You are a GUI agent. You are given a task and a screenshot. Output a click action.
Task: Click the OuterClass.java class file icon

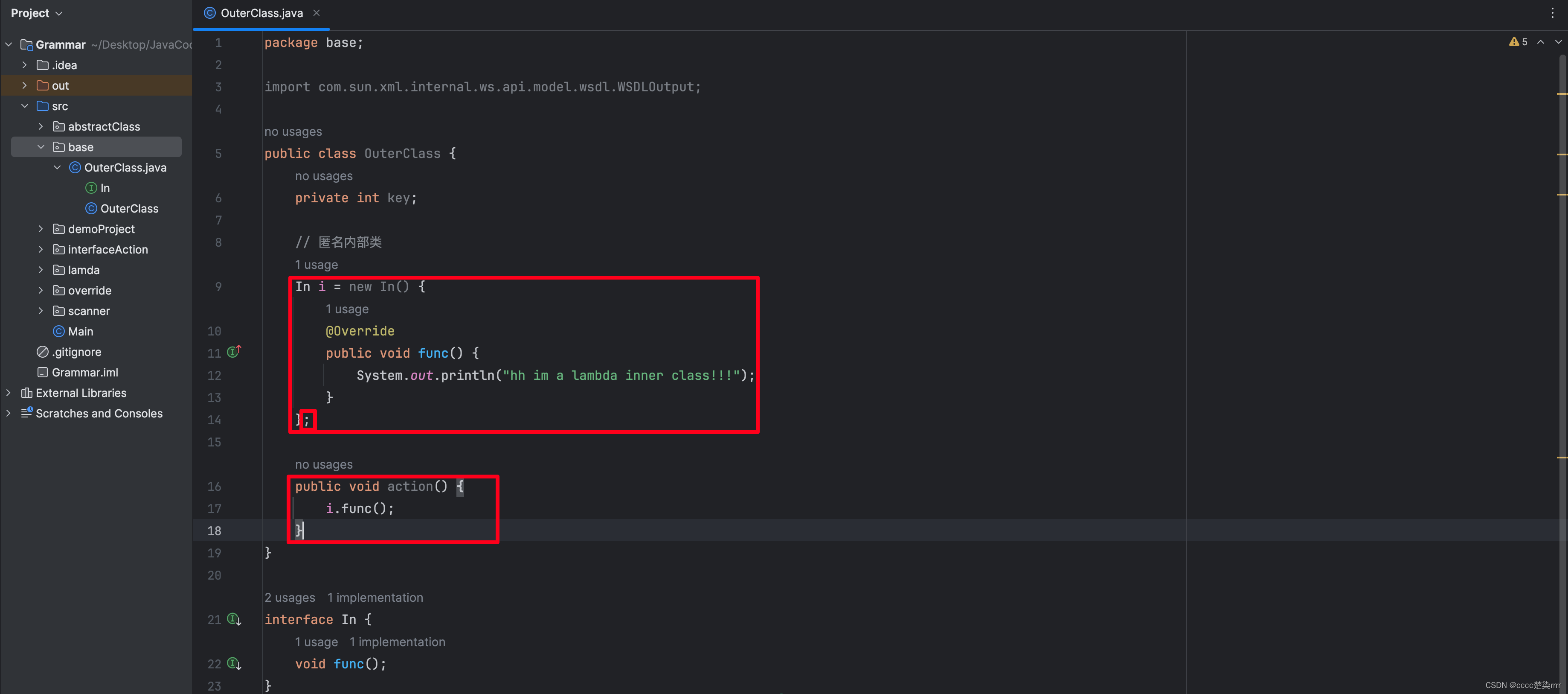(x=75, y=168)
